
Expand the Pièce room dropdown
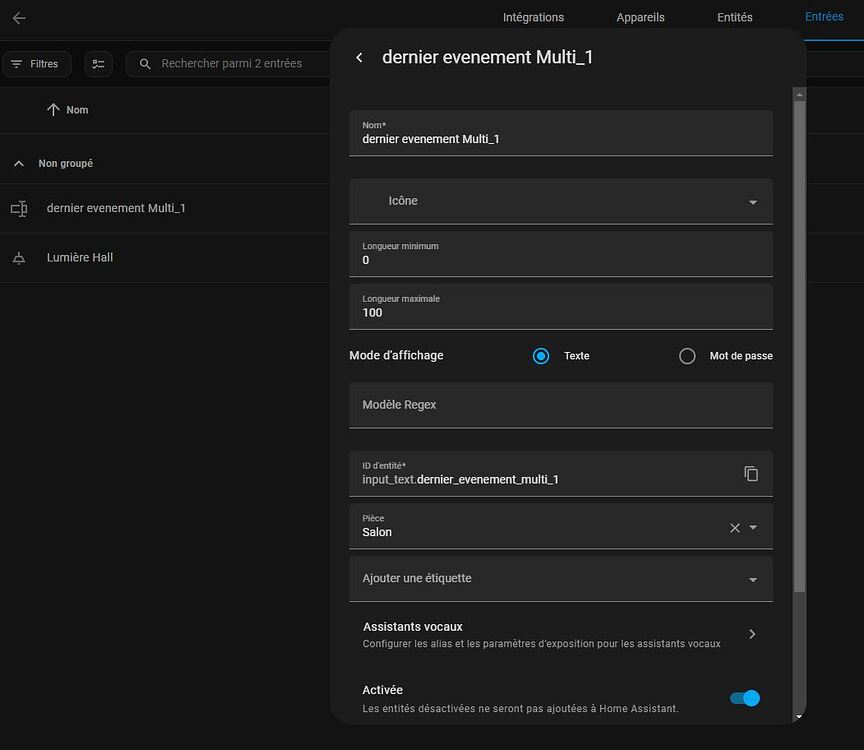754,527
